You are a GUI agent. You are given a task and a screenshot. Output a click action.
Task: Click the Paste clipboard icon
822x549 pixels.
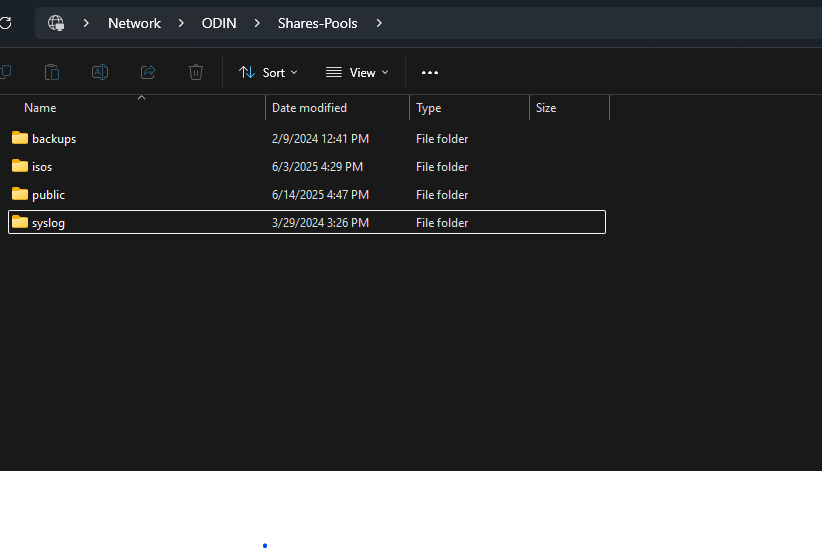point(52,72)
